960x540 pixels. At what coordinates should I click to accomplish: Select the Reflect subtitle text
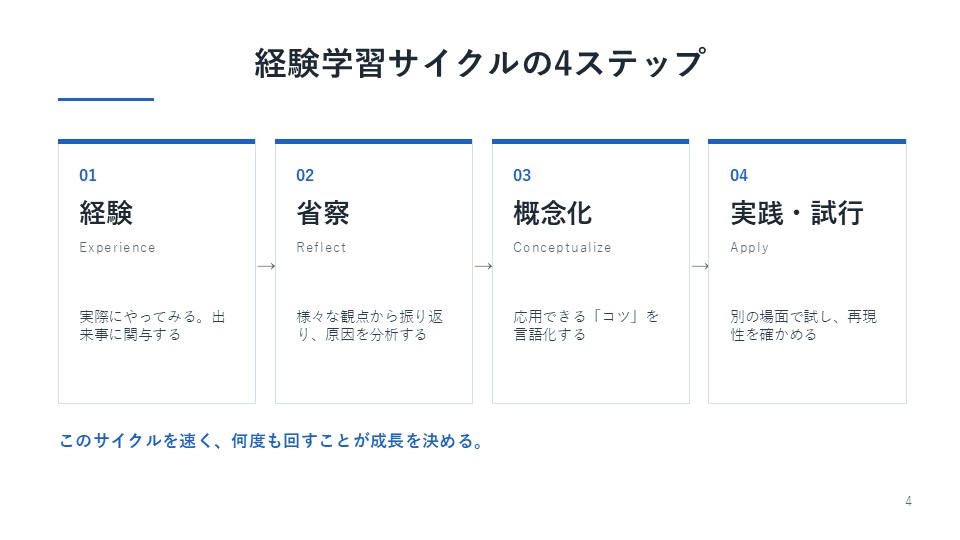321,247
